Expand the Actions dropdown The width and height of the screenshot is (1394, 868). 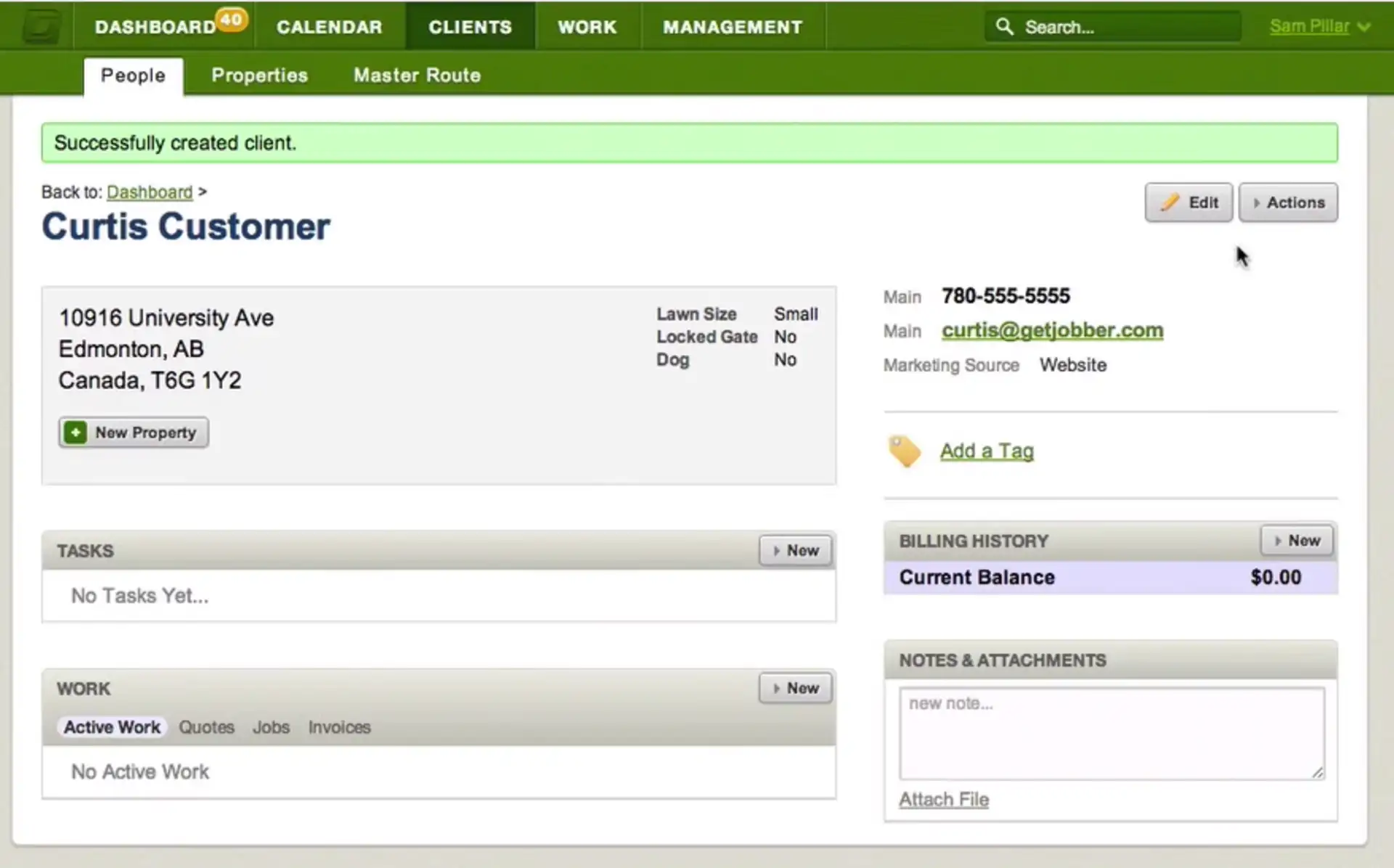(x=1288, y=202)
